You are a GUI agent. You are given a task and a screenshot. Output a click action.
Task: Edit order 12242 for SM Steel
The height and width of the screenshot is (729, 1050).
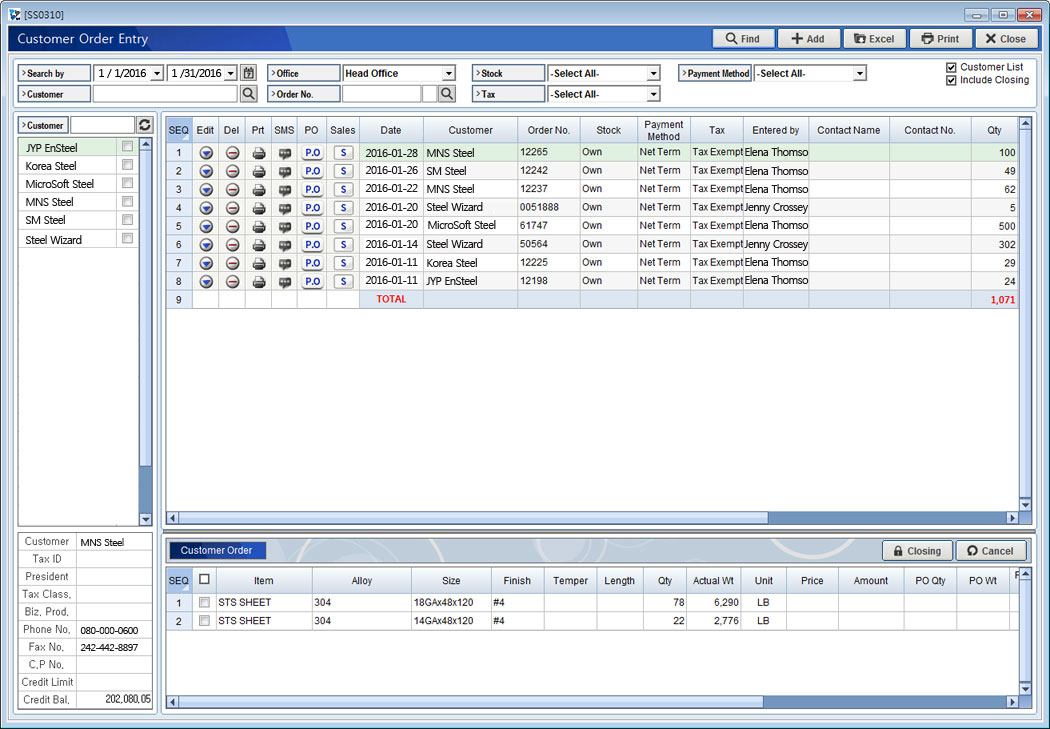[x=206, y=171]
